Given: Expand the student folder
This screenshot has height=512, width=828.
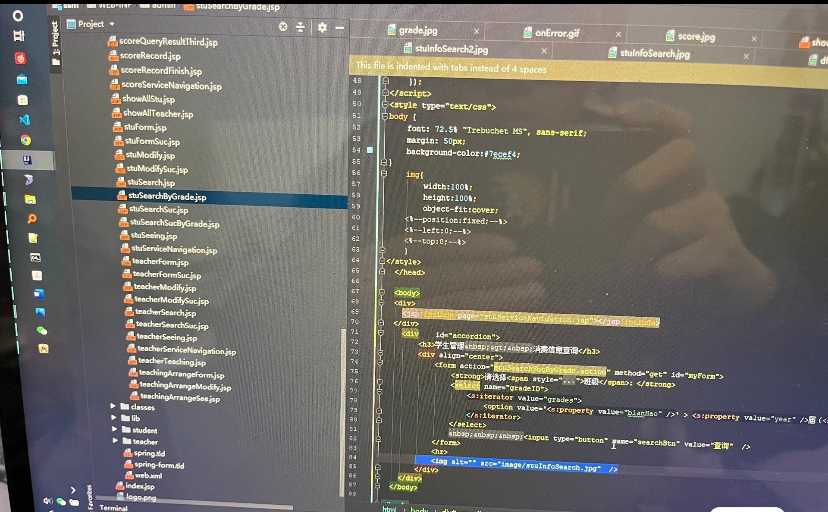Looking at the screenshot, I should tap(115, 429).
